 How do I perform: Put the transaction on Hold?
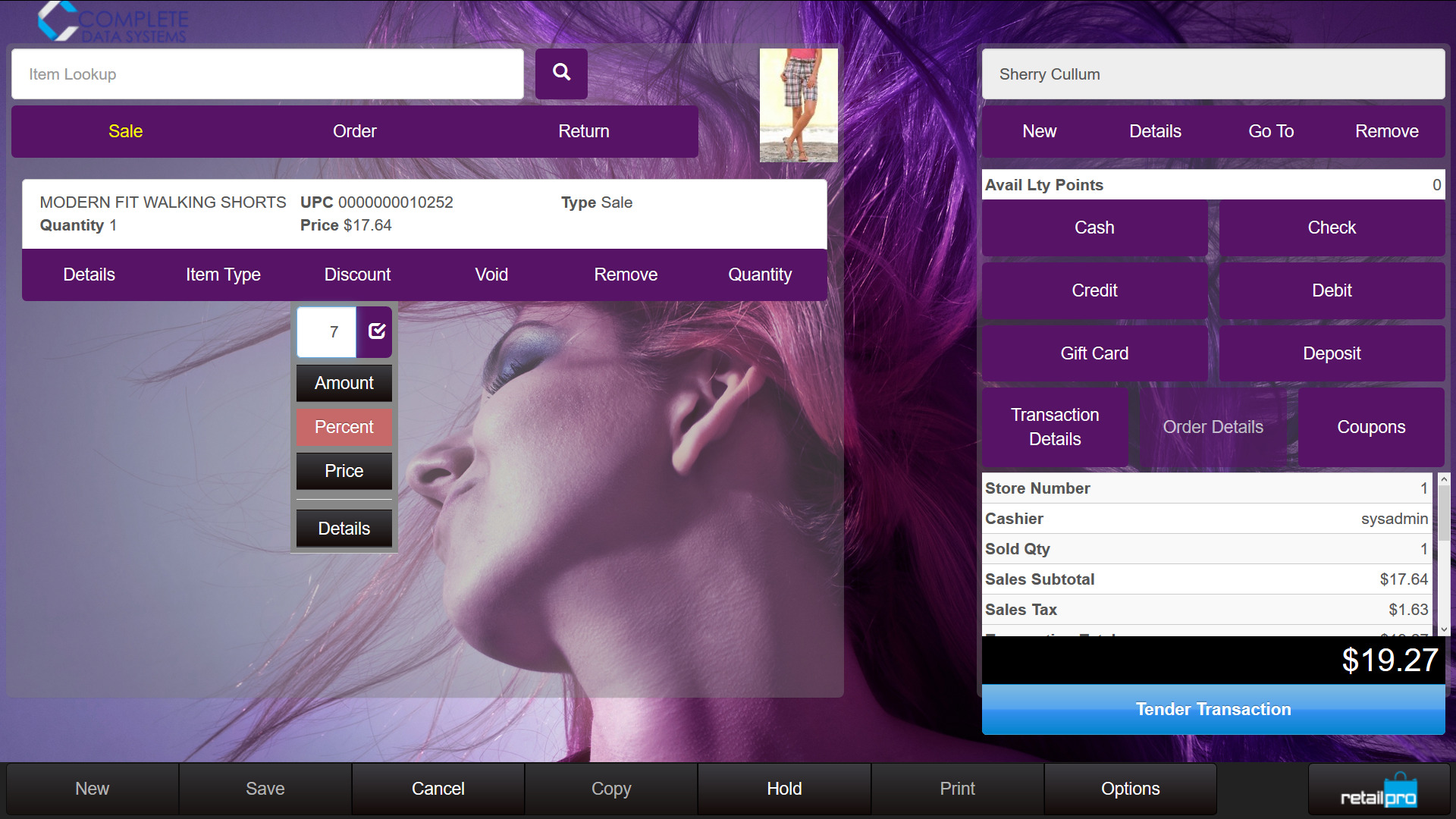783,789
